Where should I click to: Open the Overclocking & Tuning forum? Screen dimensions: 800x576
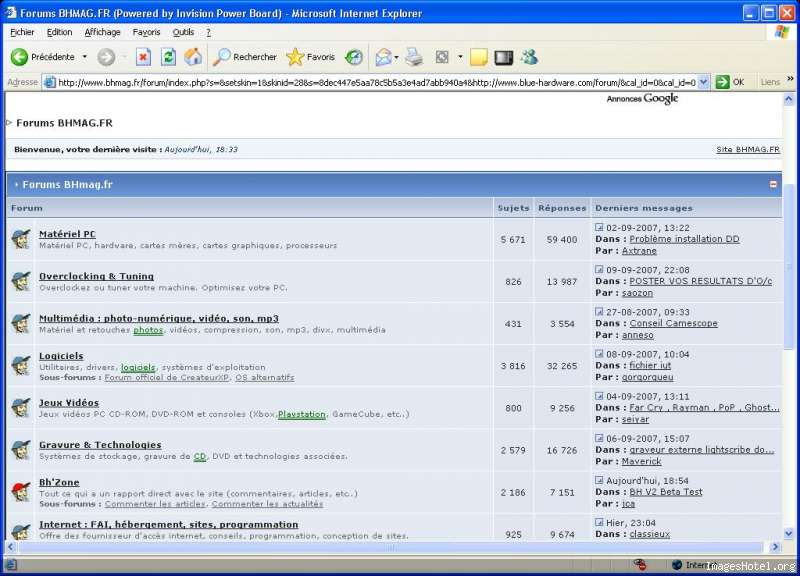tap(96, 276)
